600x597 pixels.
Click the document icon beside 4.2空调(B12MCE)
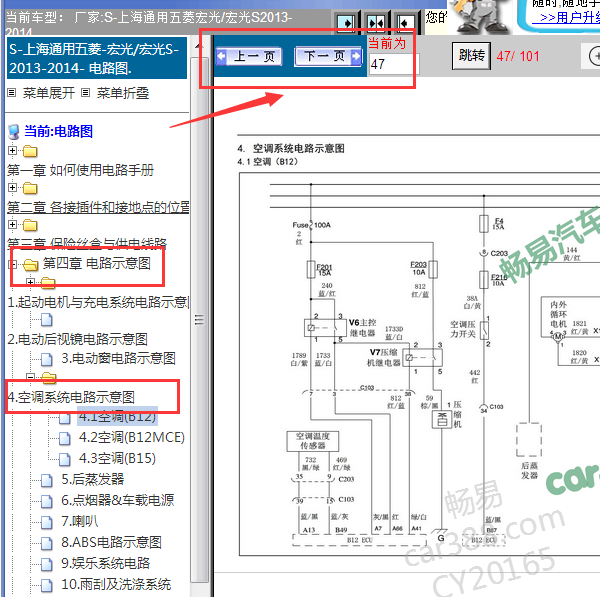(x=64, y=438)
